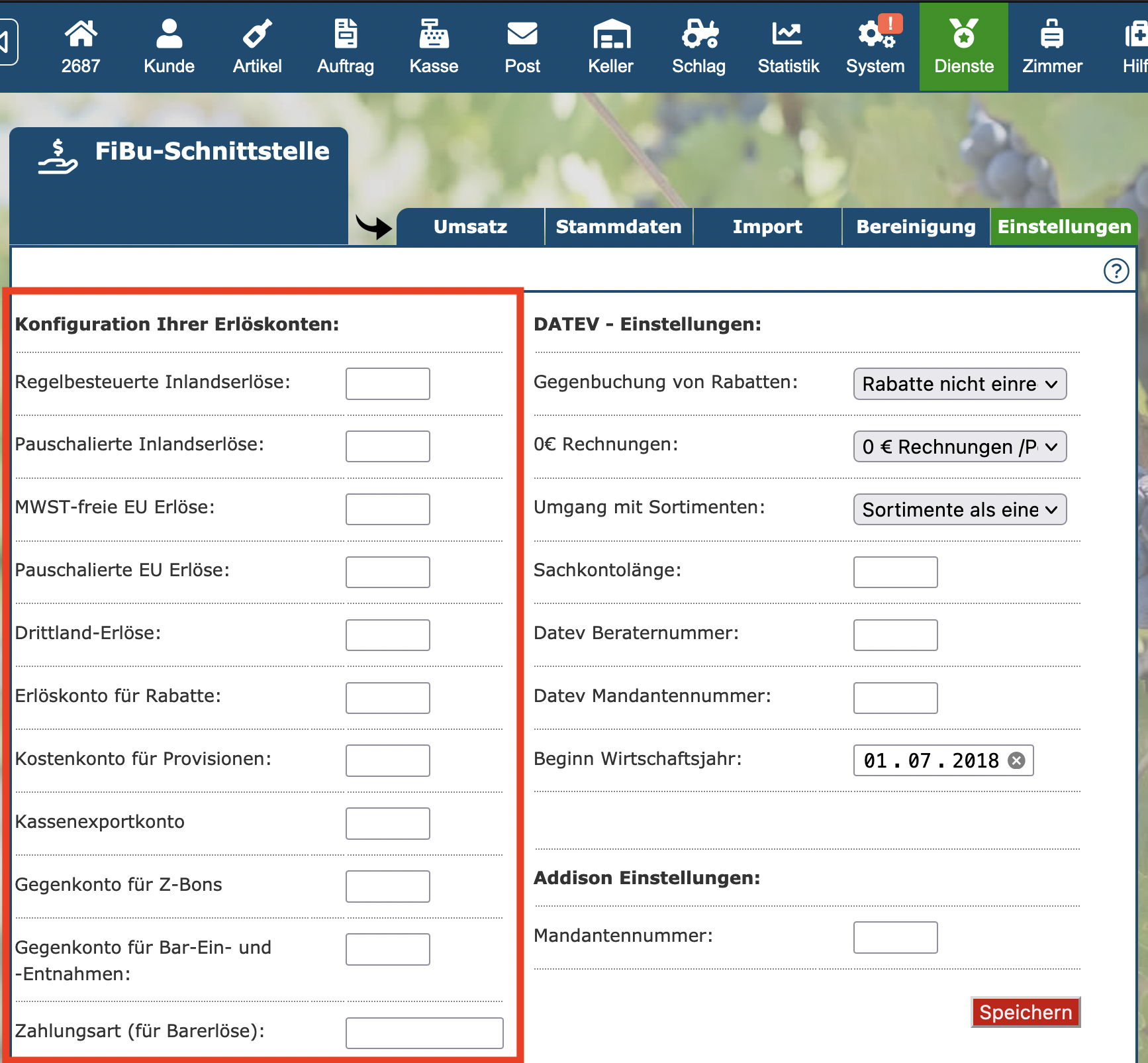Switch to the Bereinigung tab
1148x1063 pixels.
[x=916, y=227]
